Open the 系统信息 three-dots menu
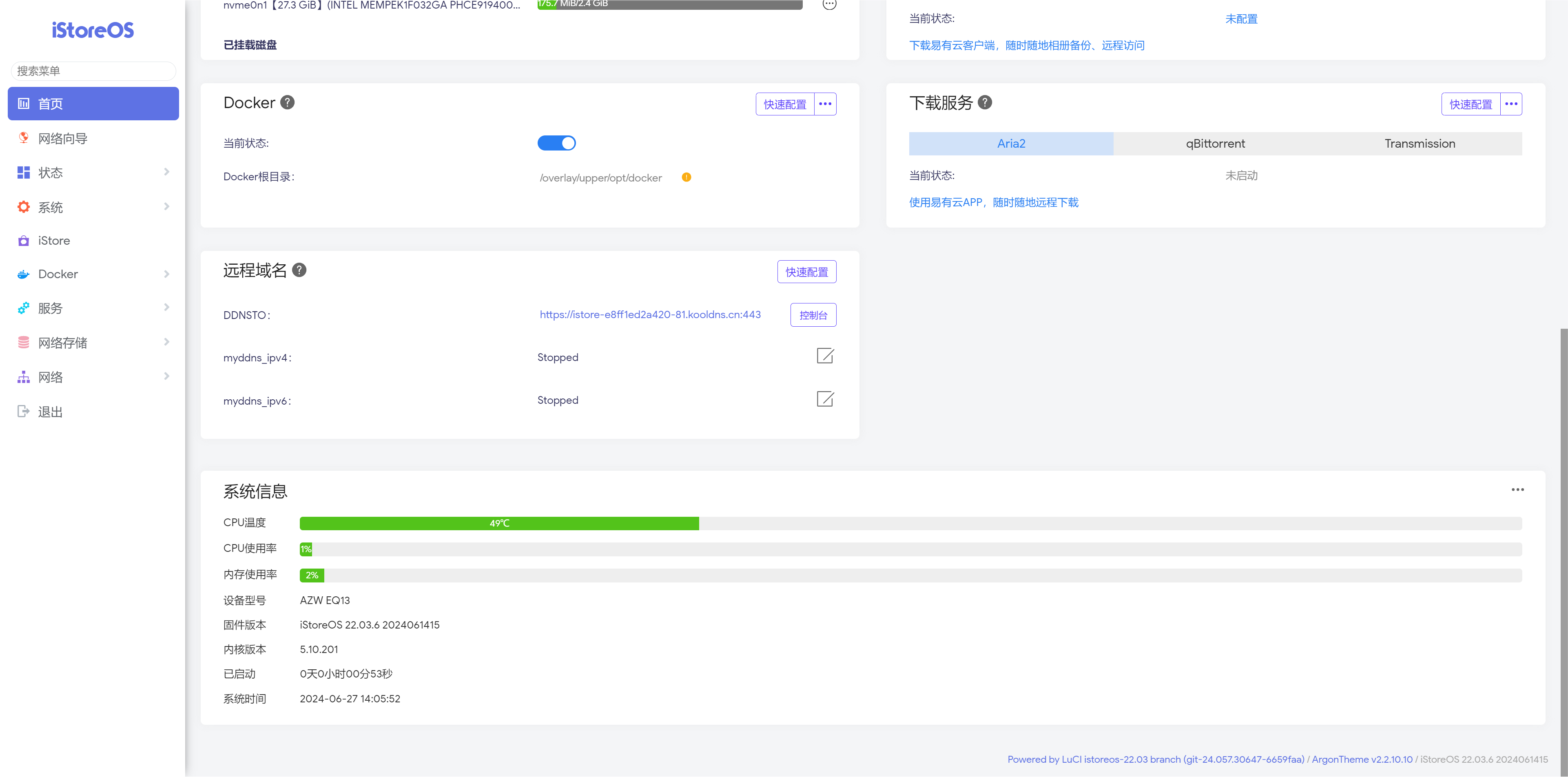The height and width of the screenshot is (777, 1568). coord(1517,490)
